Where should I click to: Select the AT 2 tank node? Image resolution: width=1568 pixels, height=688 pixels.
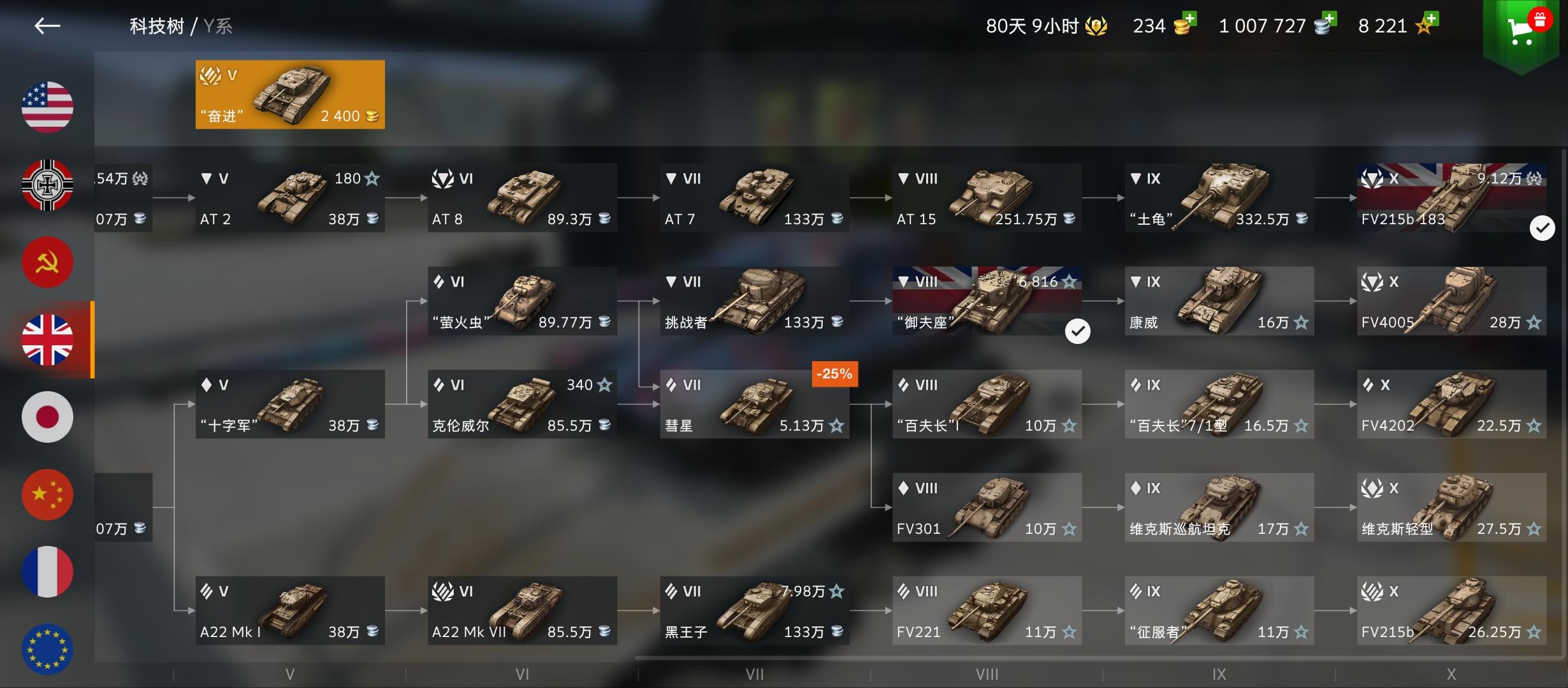point(290,197)
